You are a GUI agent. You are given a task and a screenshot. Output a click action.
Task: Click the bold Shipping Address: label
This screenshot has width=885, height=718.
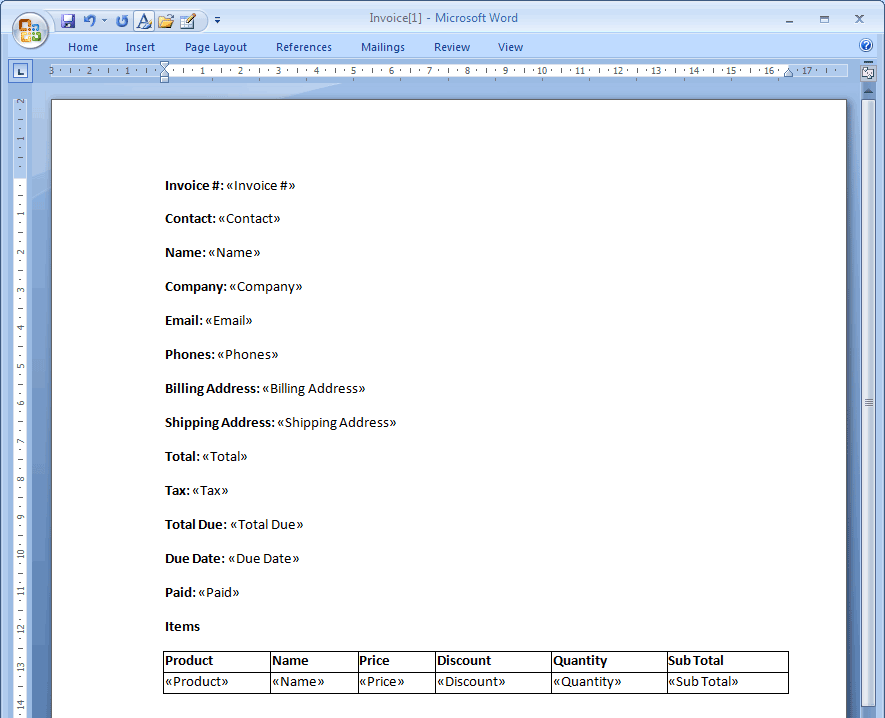coord(220,423)
